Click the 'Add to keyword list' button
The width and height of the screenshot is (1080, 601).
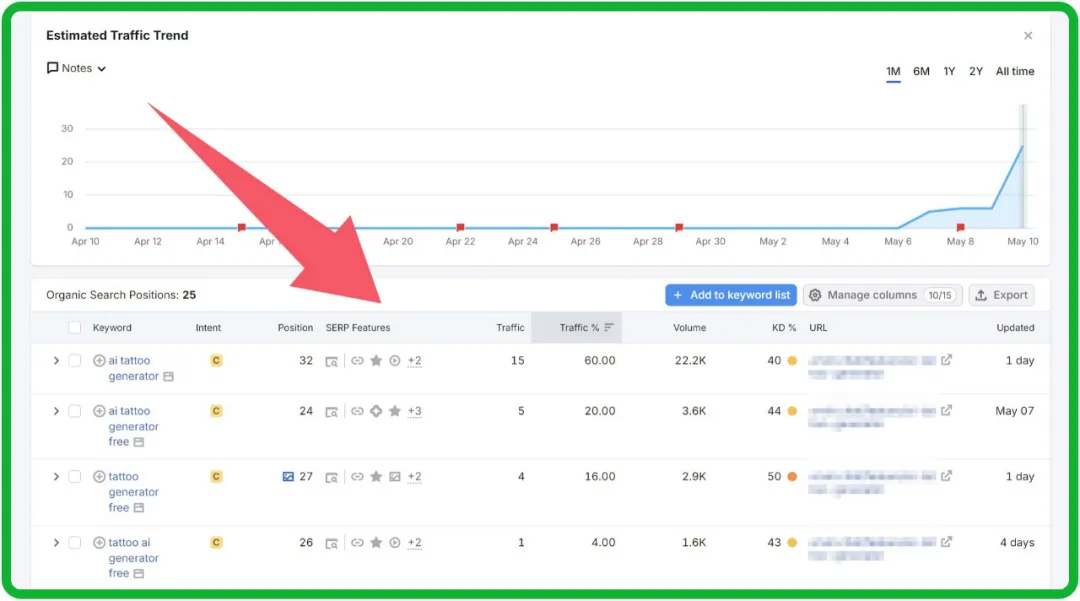(x=731, y=295)
